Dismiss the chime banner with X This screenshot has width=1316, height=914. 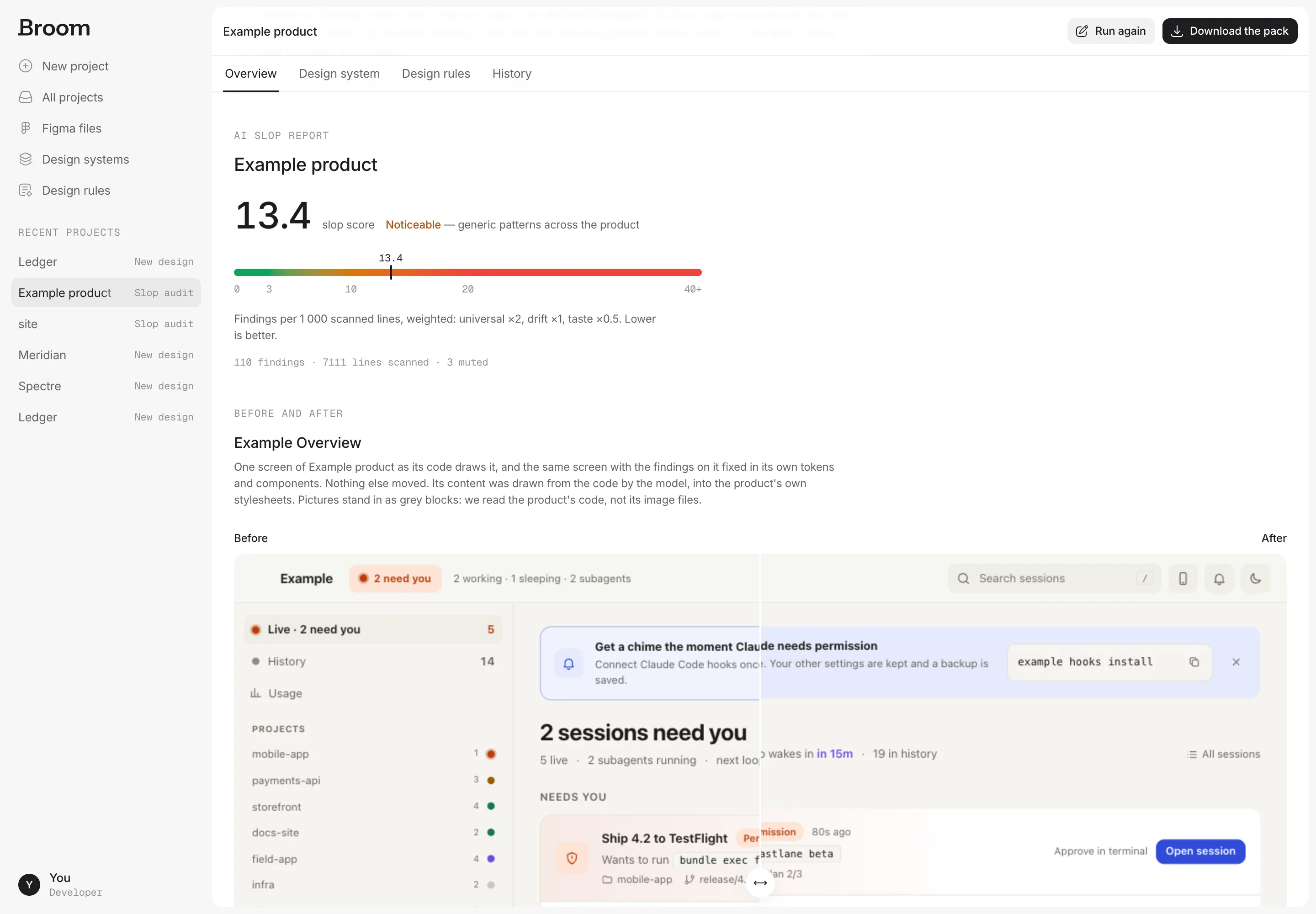pos(1236,661)
